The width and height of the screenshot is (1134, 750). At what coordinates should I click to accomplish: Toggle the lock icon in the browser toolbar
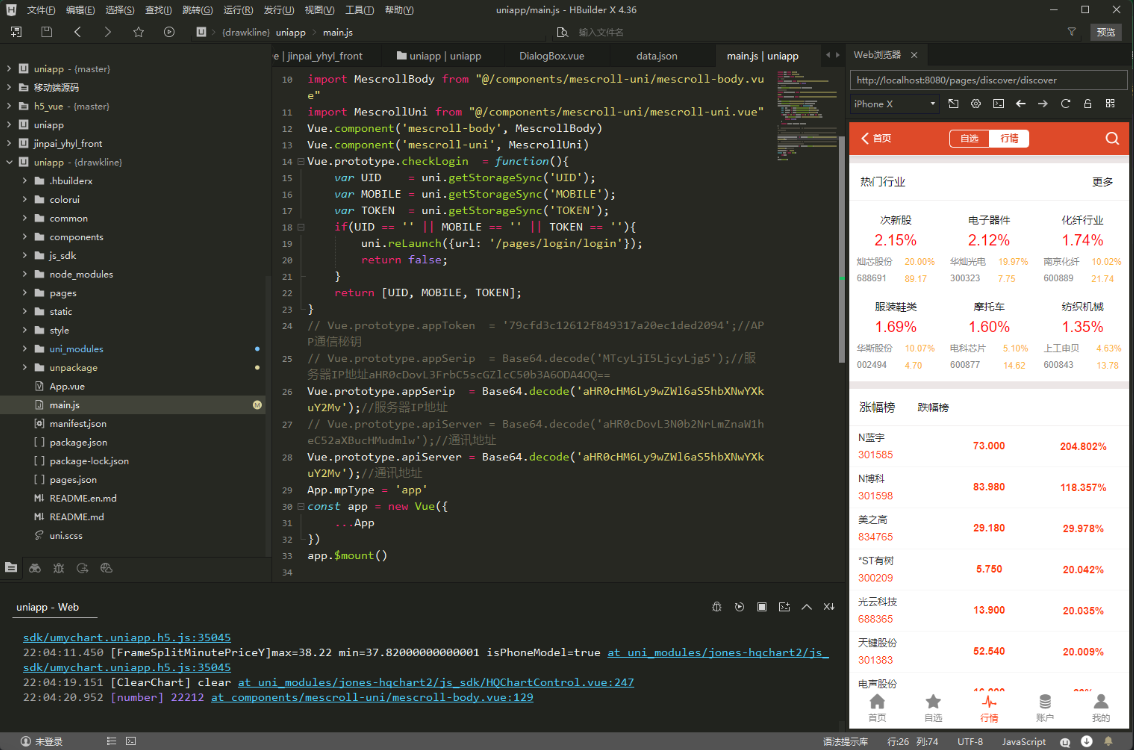1087,103
